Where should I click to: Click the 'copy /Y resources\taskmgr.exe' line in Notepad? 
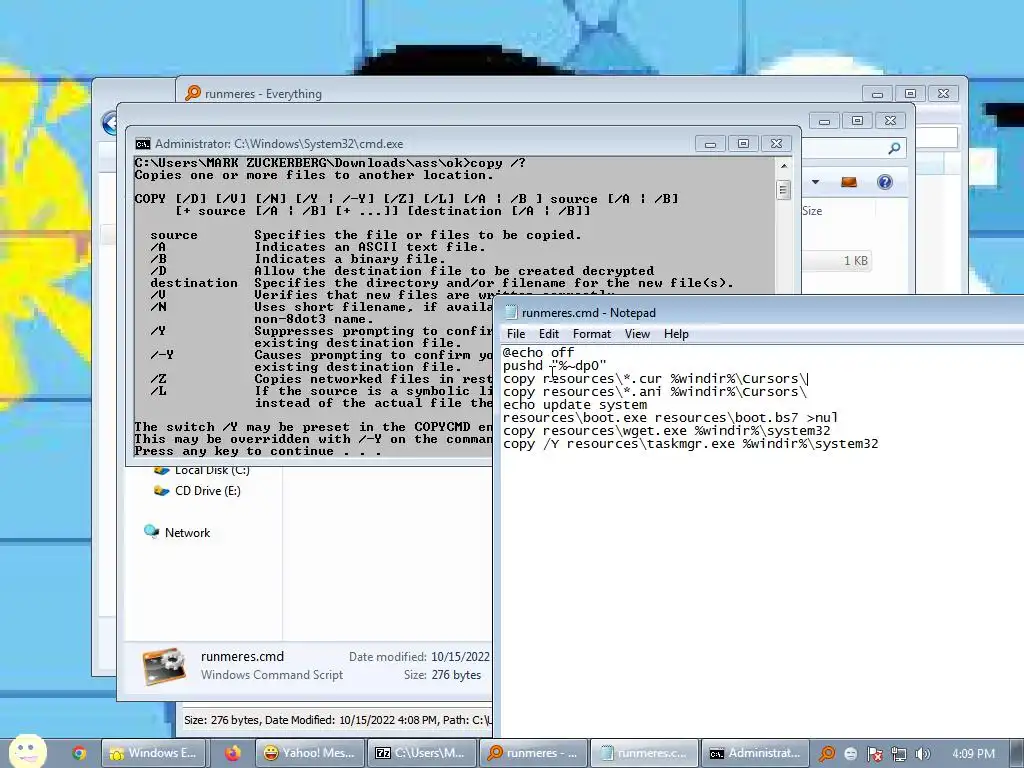(x=690, y=444)
